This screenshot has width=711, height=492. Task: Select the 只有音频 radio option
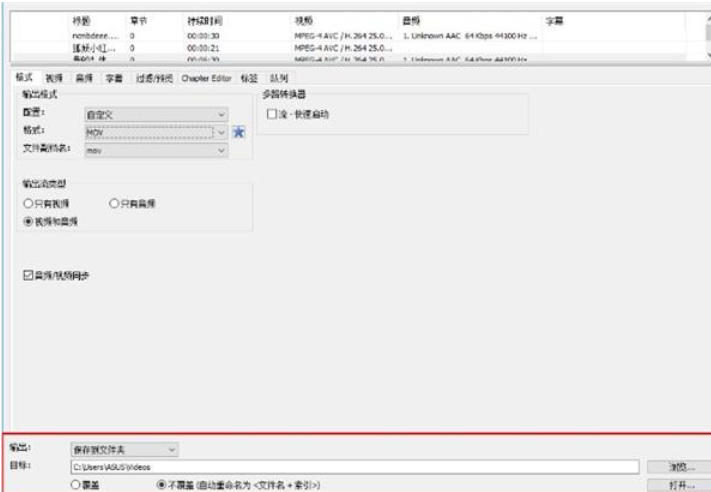tap(114, 204)
